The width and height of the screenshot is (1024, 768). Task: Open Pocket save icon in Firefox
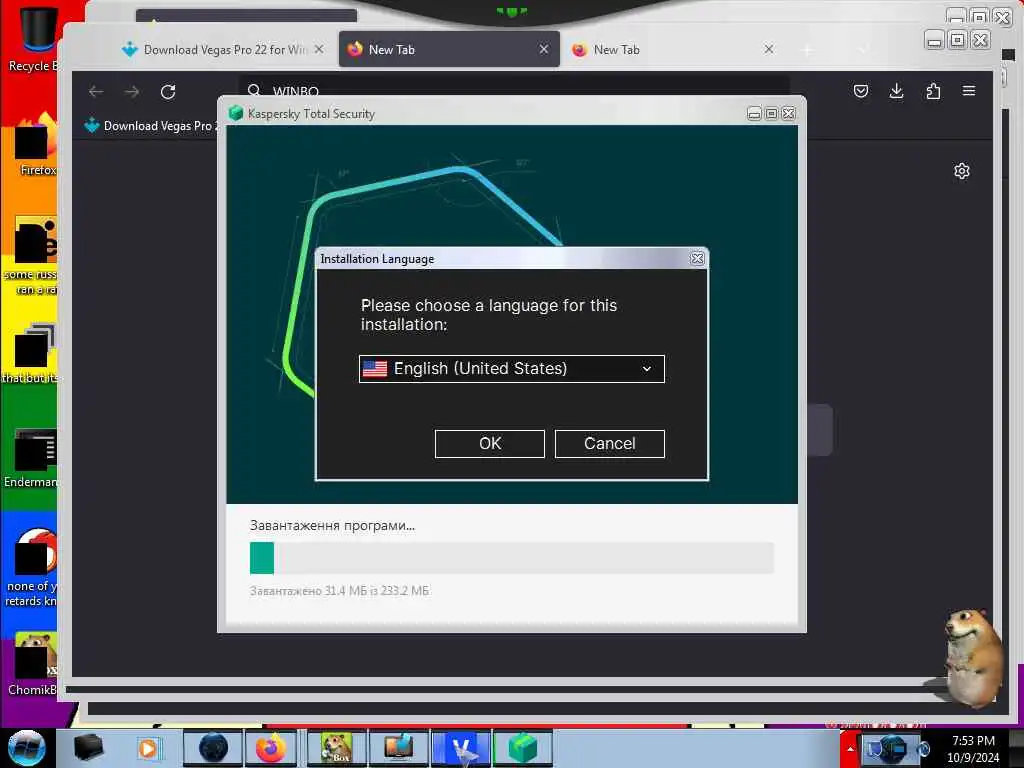coord(861,91)
